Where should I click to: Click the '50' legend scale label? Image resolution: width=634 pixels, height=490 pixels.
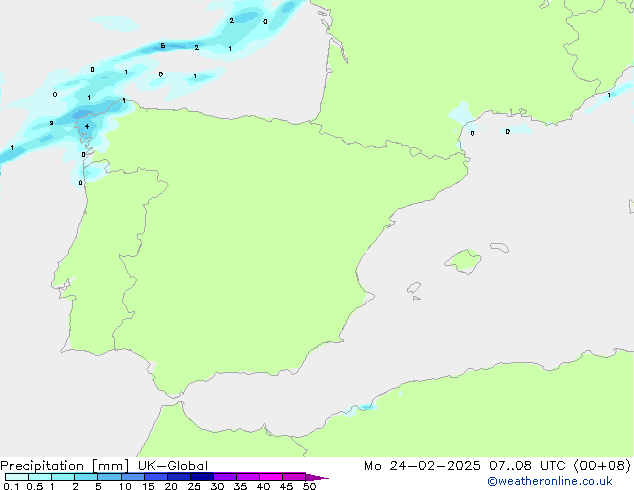pos(309,486)
